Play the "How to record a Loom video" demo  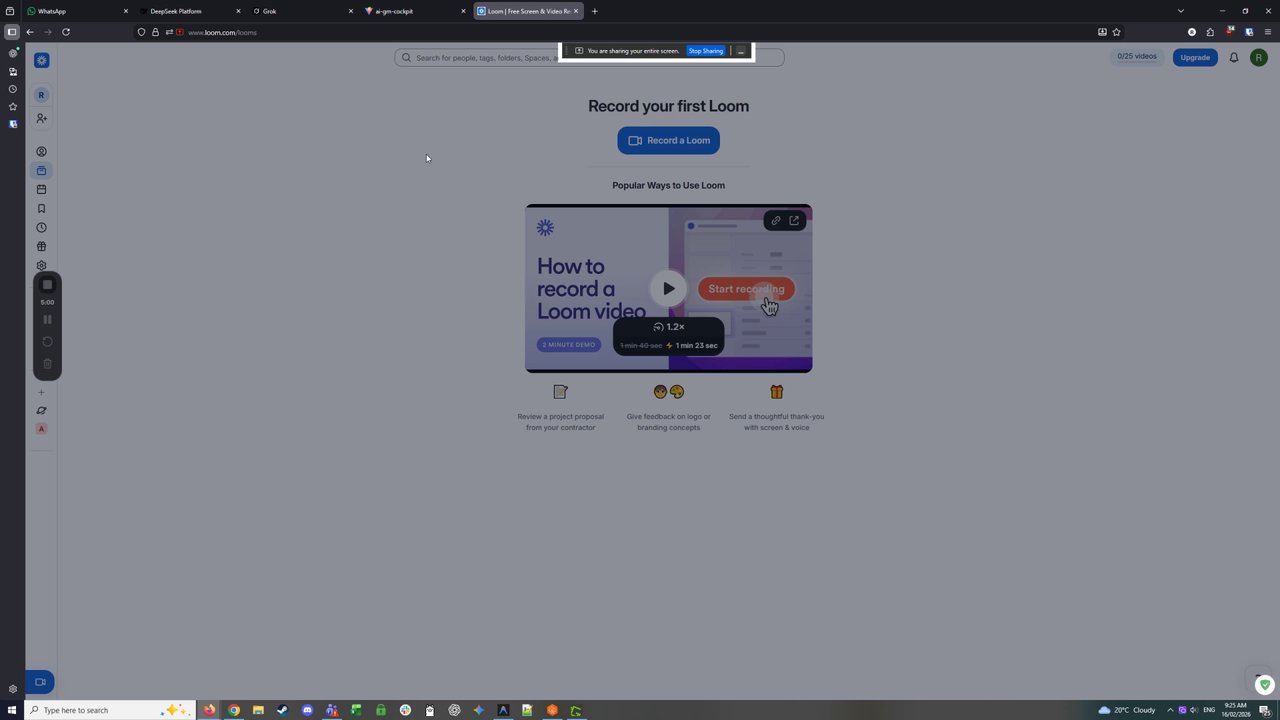(x=668, y=289)
